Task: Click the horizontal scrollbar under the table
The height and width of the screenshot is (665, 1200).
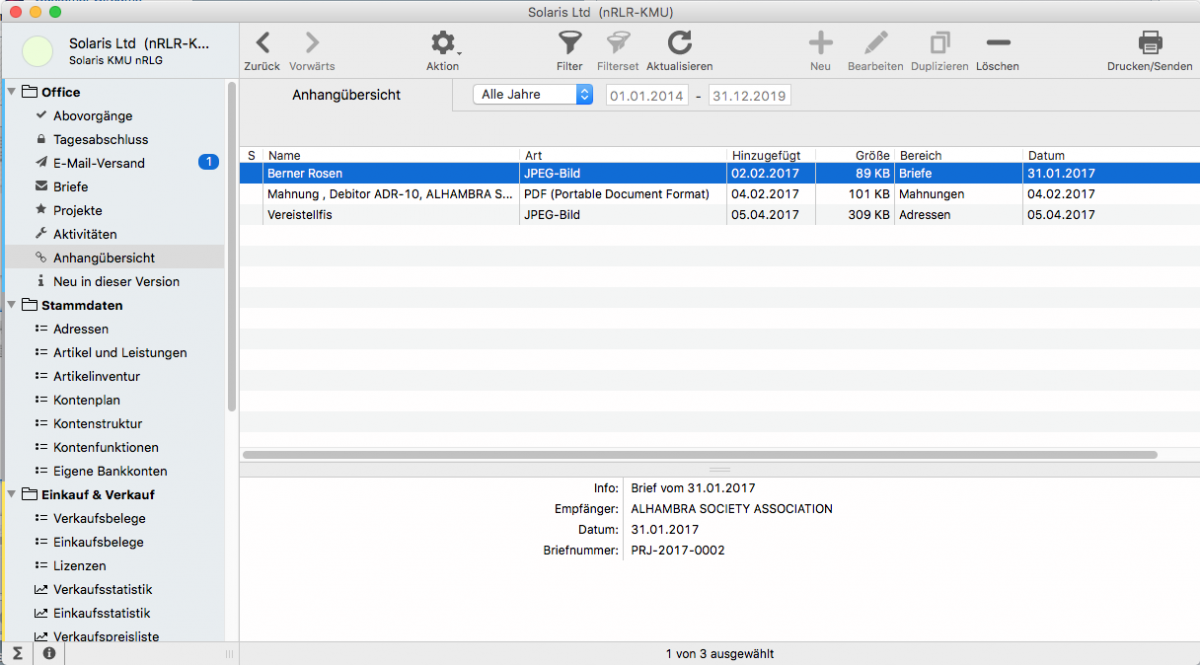Action: pos(700,455)
